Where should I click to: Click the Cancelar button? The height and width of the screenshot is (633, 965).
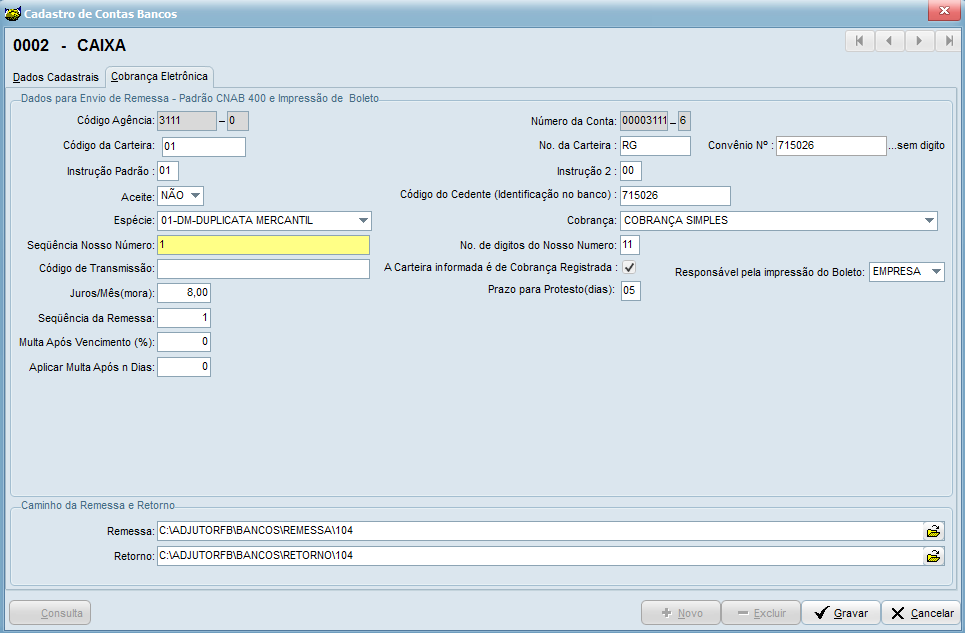pyautogui.click(x=921, y=613)
